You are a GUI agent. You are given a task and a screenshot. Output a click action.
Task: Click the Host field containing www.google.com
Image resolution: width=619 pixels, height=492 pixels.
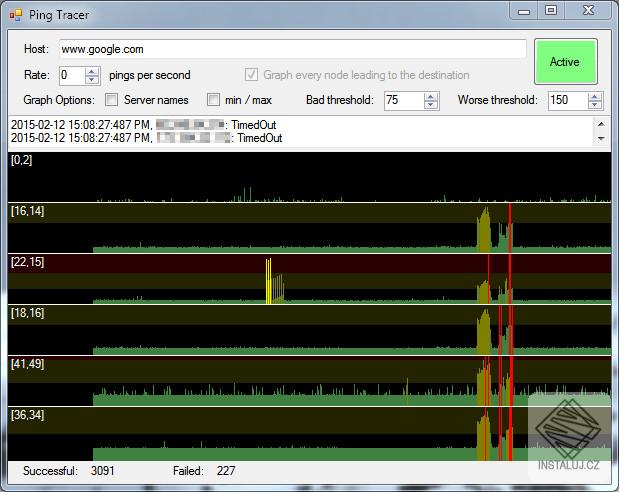293,49
